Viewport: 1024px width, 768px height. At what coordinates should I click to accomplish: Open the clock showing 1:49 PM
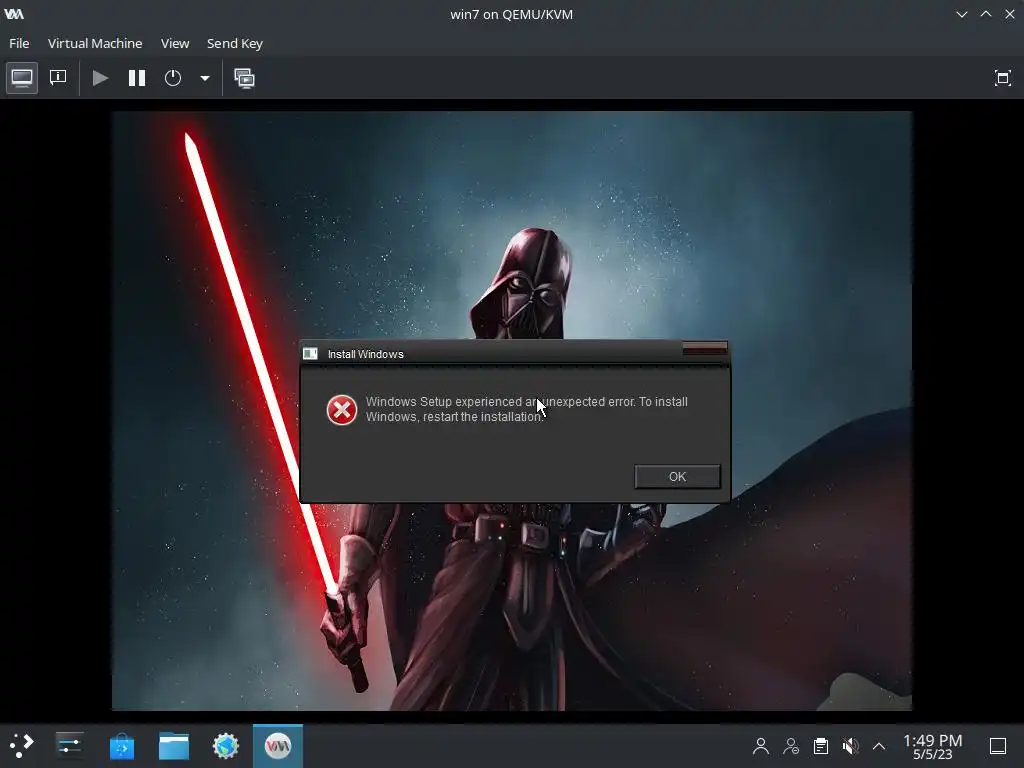tap(933, 746)
